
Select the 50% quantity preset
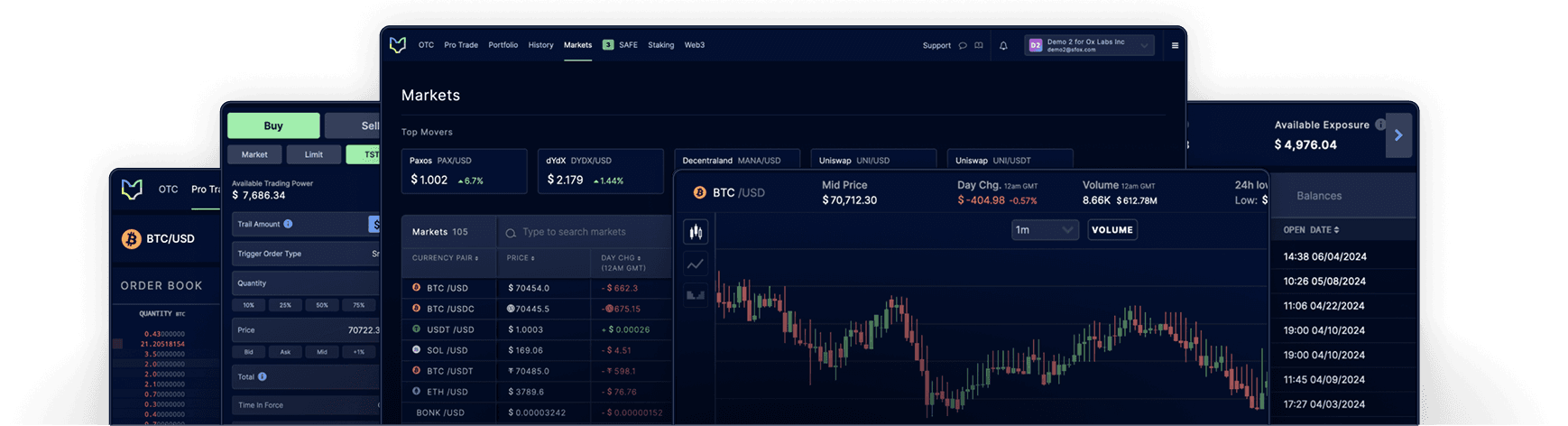322,305
